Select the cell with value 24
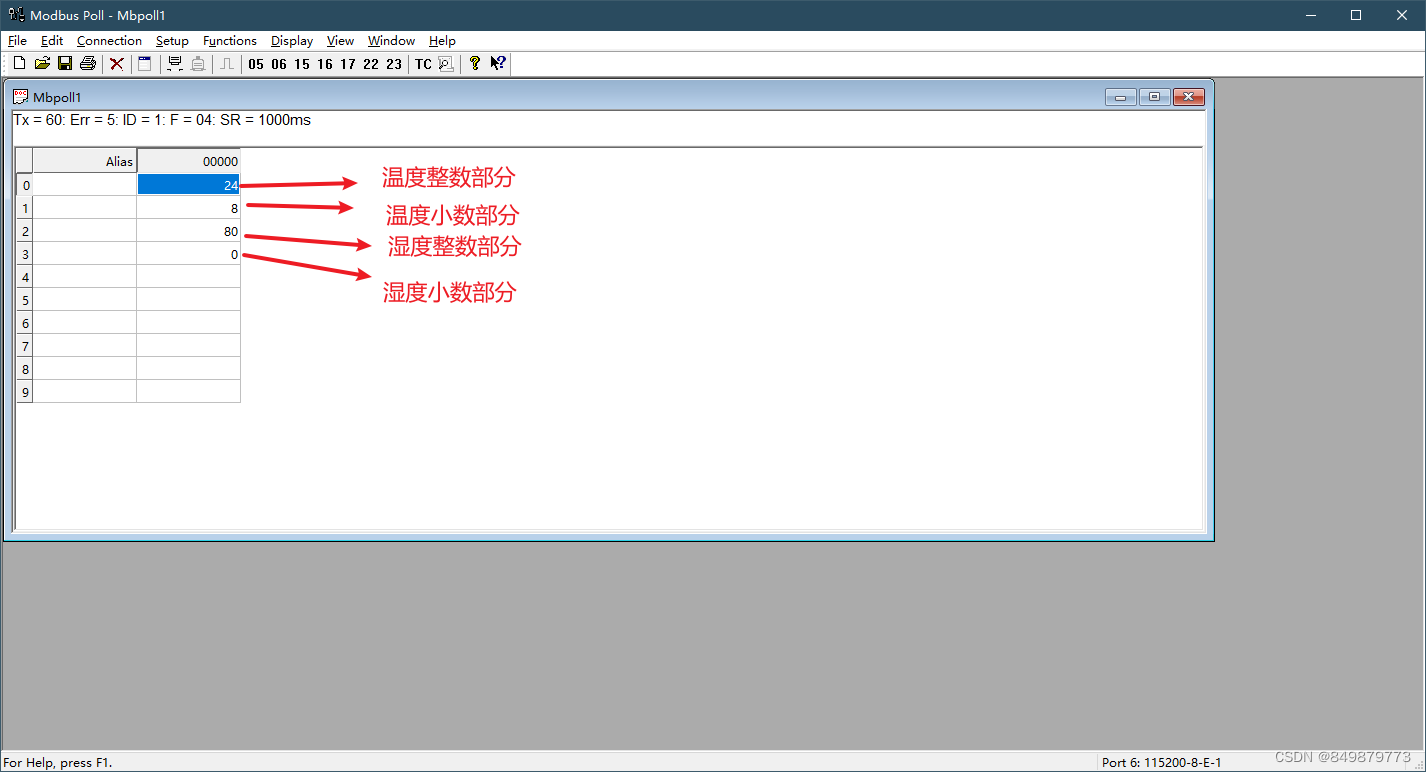This screenshot has width=1426, height=772. point(188,185)
